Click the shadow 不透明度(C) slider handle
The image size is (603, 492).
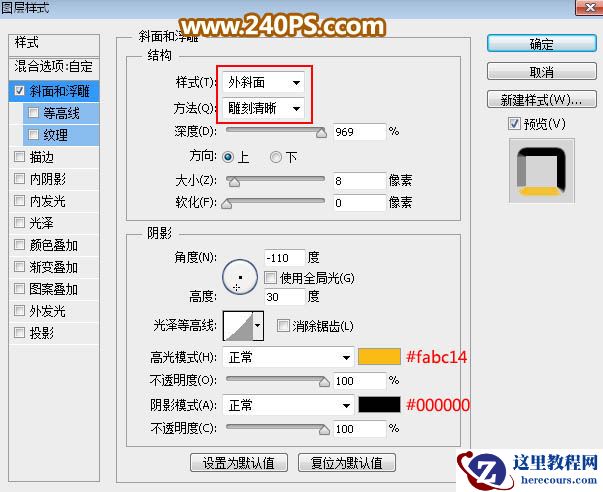324,430
